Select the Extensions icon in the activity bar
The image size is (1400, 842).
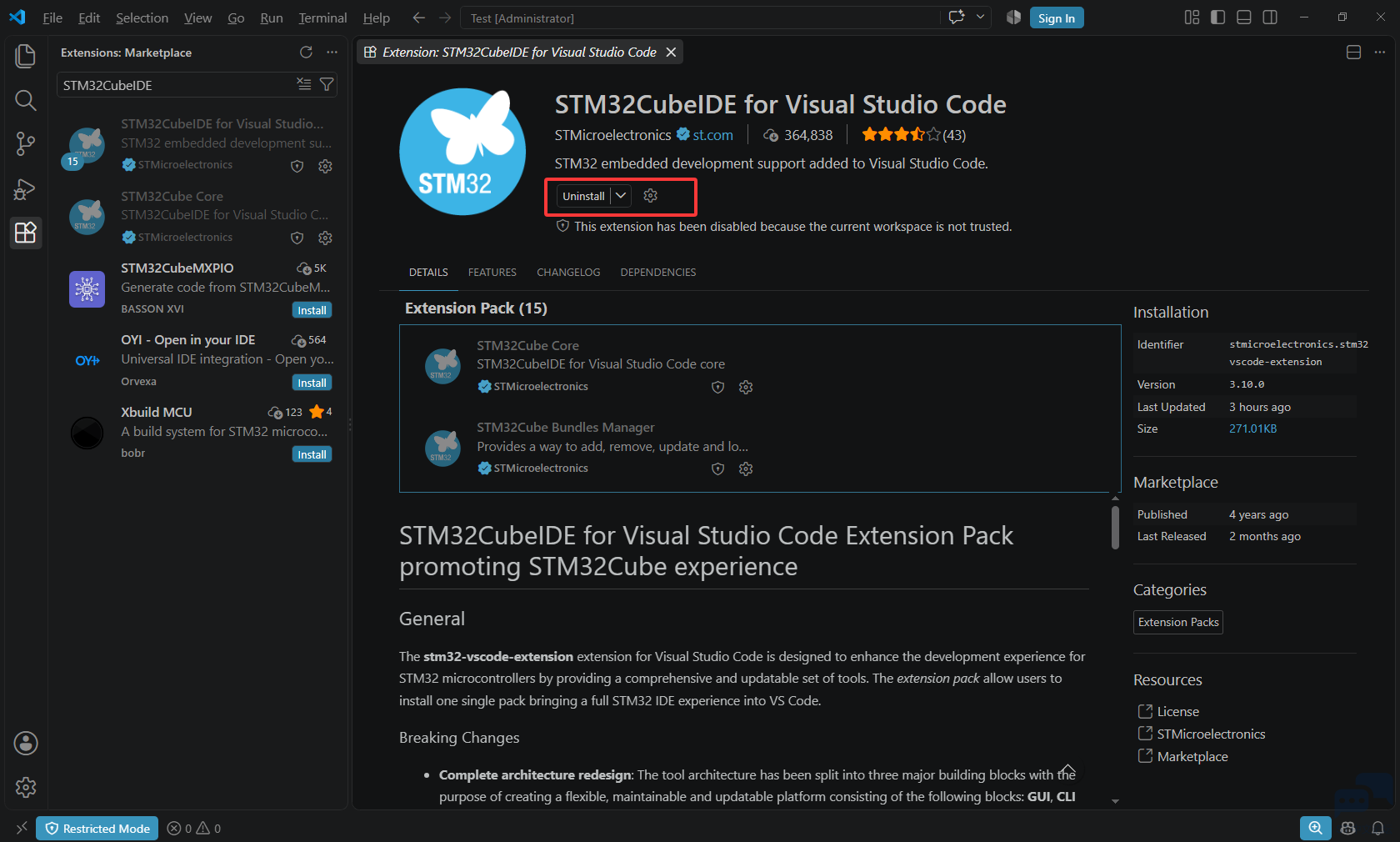click(x=26, y=233)
